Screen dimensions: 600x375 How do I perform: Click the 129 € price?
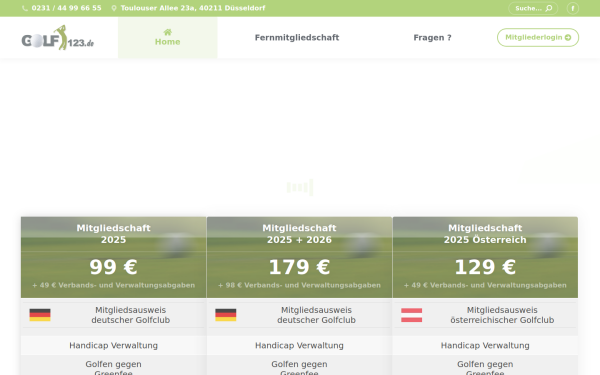[485, 267]
